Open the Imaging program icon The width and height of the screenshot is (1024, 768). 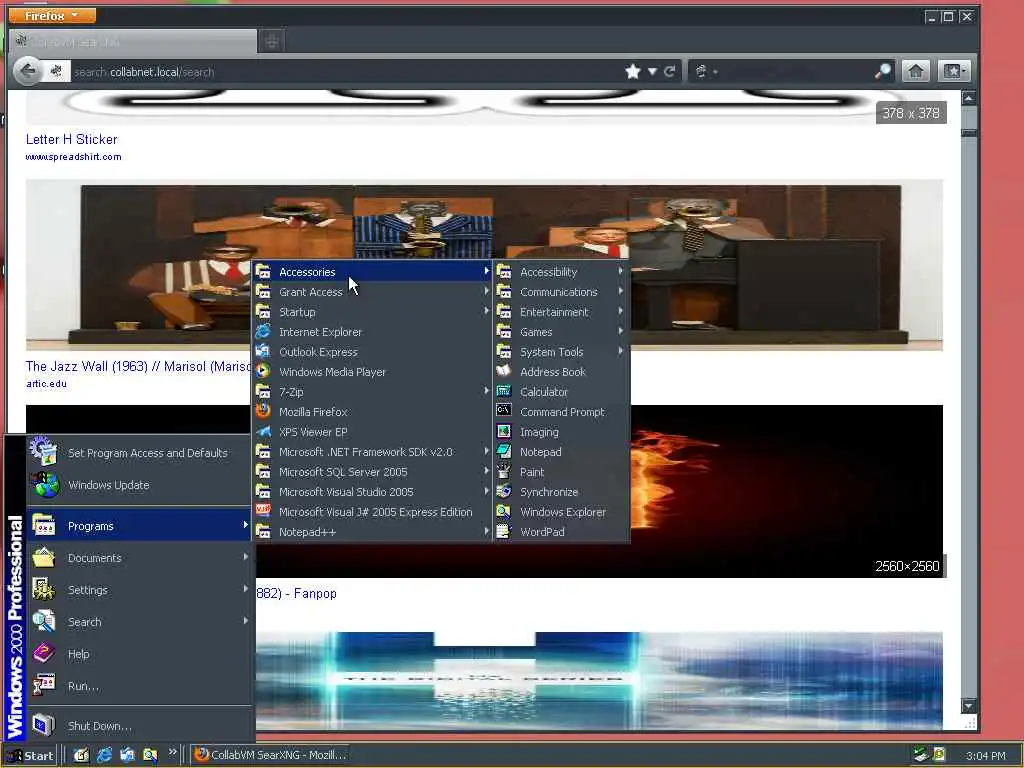coord(504,431)
